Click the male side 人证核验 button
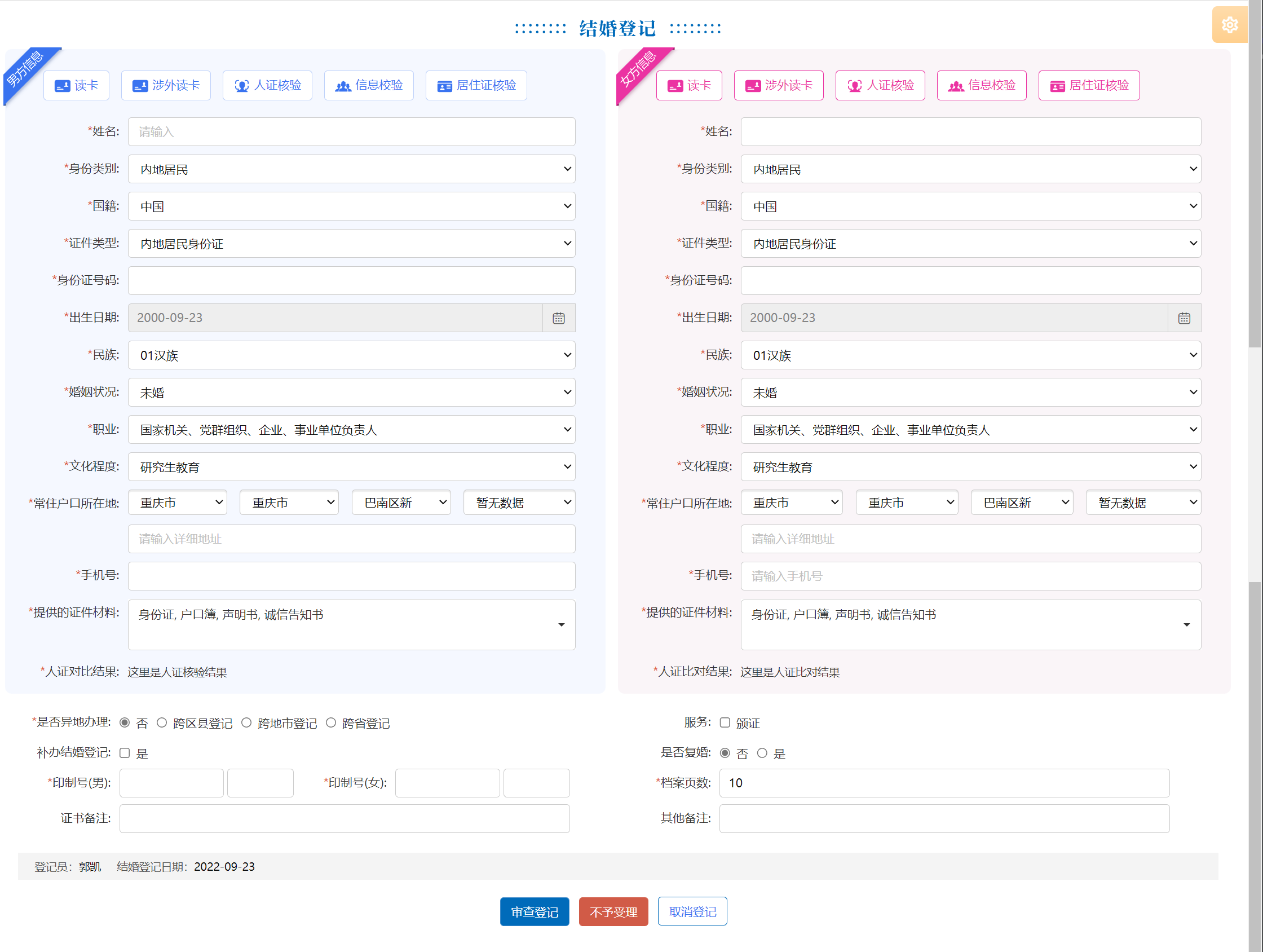Viewport: 1263px width, 952px height. pos(267,86)
